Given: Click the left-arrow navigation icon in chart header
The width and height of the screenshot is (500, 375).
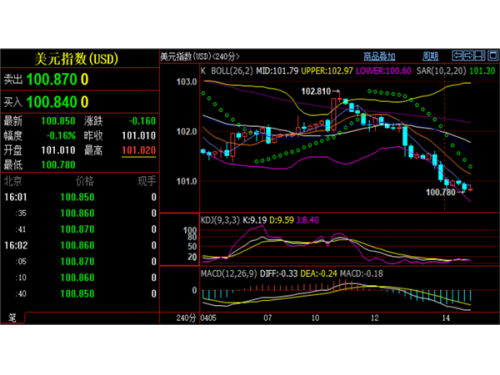Looking at the screenshot, I should click(457, 56).
